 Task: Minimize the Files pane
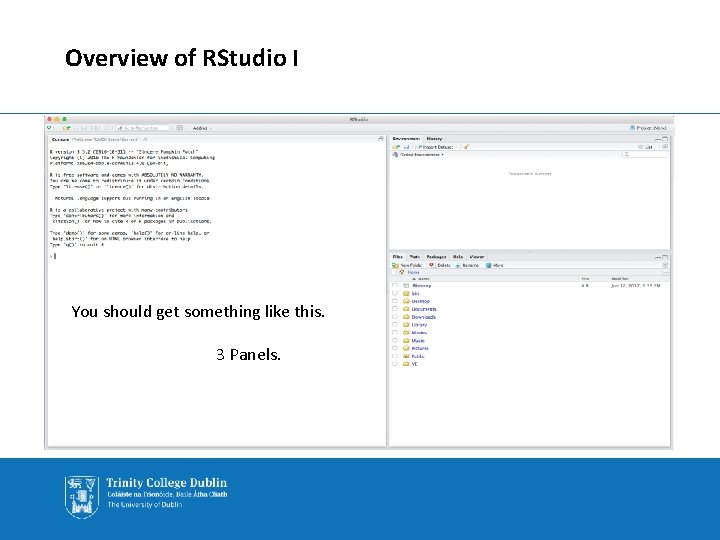pyautogui.click(x=658, y=257)
